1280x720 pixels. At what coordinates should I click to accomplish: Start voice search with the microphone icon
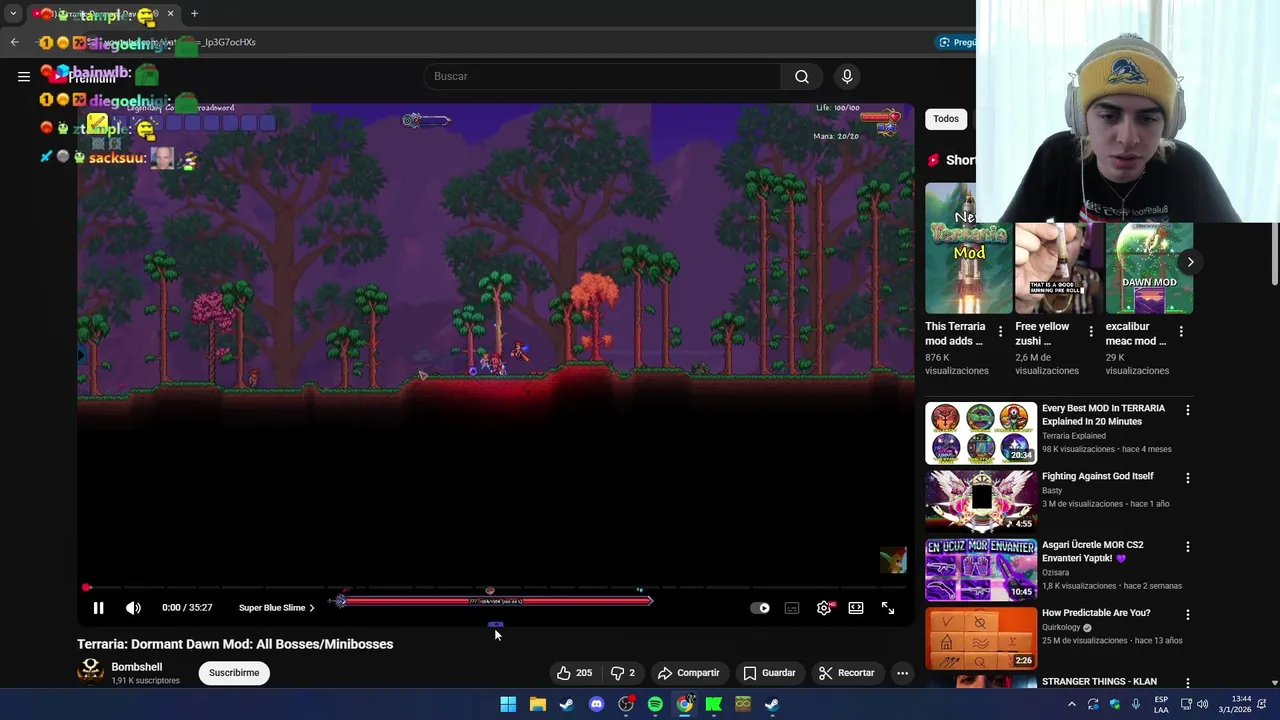tap(847, 76)
